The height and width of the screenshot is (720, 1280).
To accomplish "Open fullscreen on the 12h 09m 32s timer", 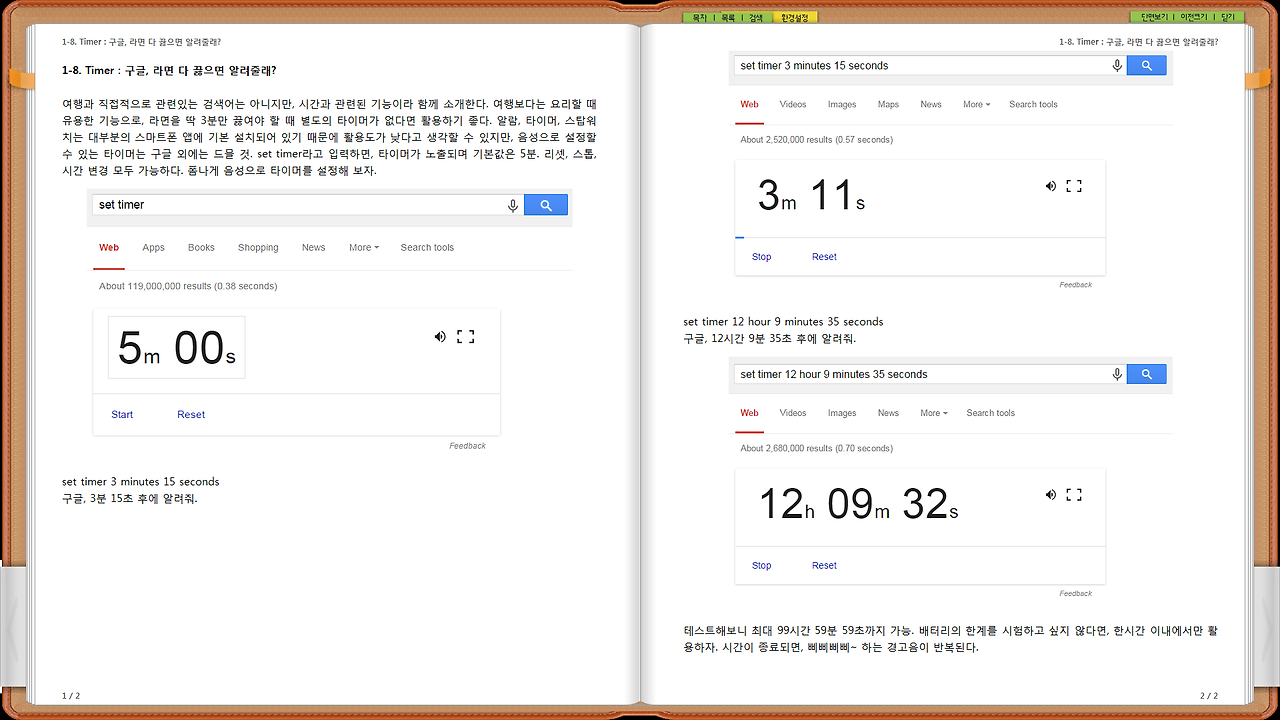I will tap(1074, 495).
